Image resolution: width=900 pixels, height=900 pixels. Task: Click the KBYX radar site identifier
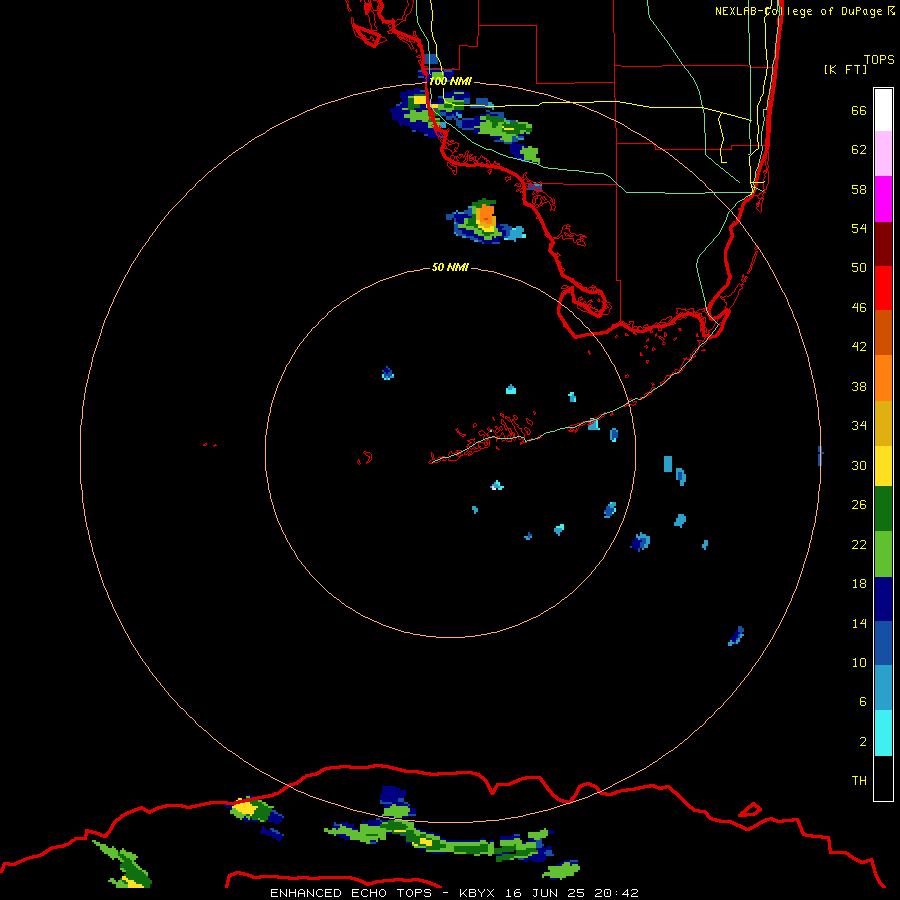(x=476, y=893)
